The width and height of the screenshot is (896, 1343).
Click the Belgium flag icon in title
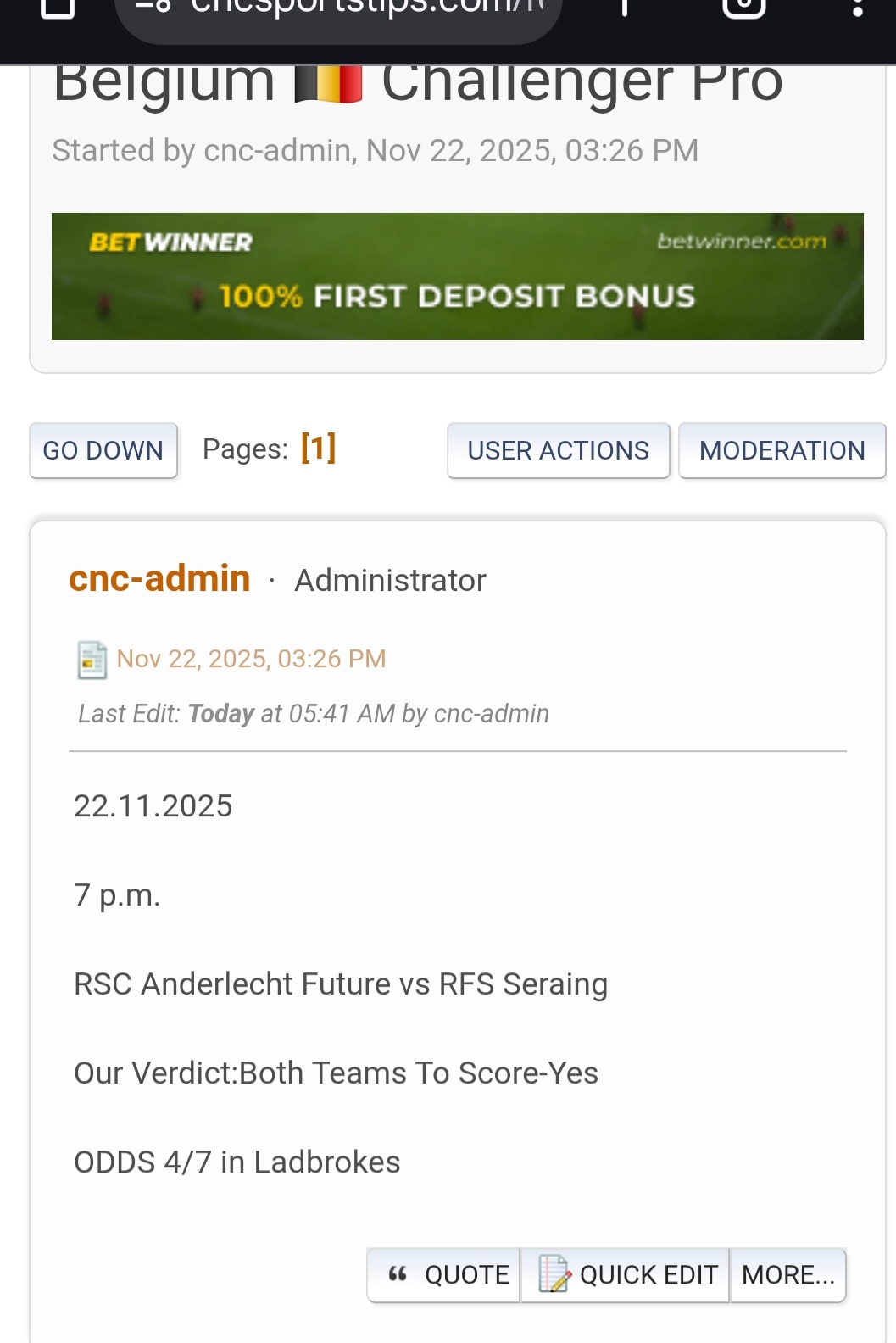[328, 83]
